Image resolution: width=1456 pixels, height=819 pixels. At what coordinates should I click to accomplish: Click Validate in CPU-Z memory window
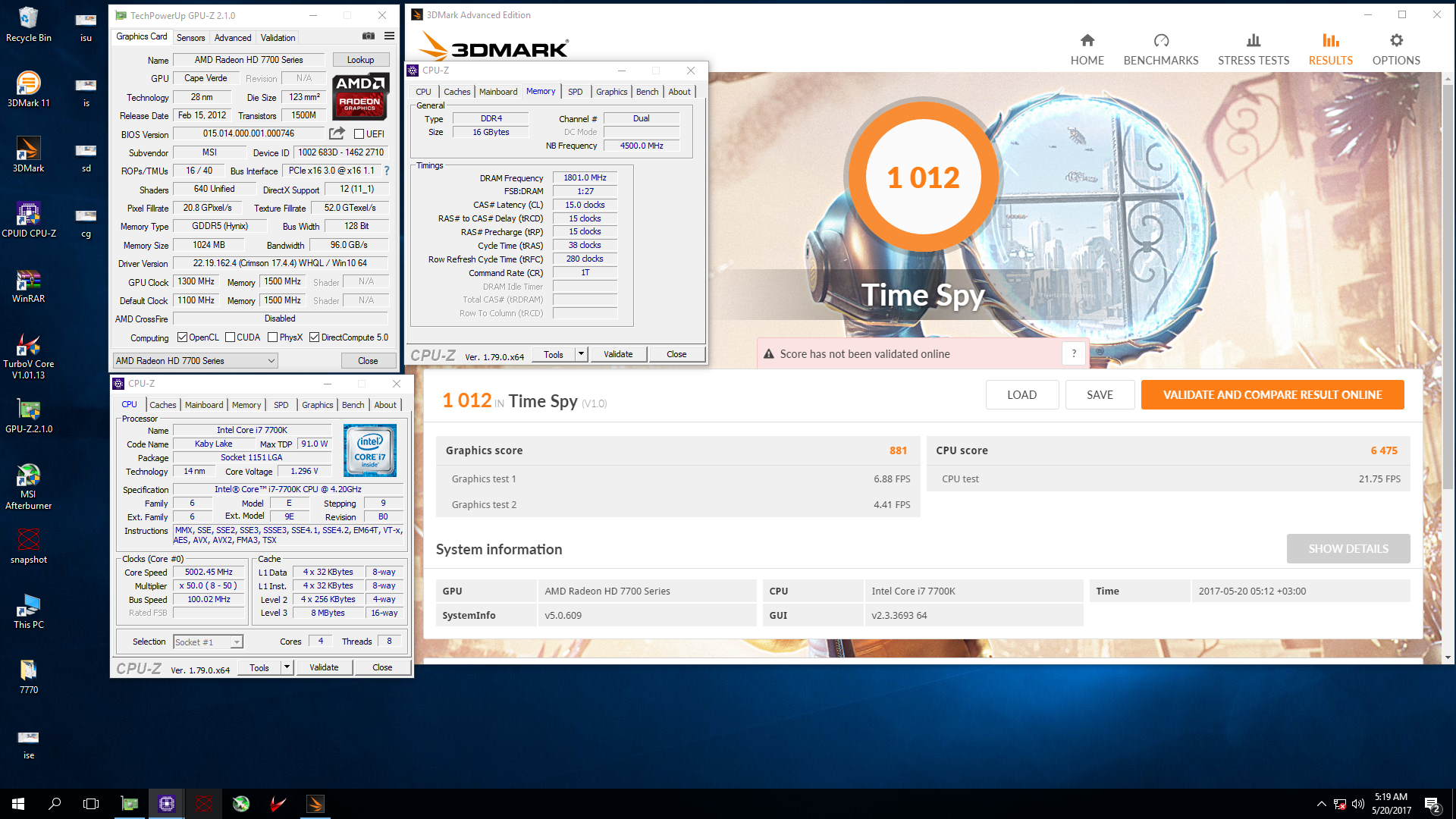pos(618,354)
